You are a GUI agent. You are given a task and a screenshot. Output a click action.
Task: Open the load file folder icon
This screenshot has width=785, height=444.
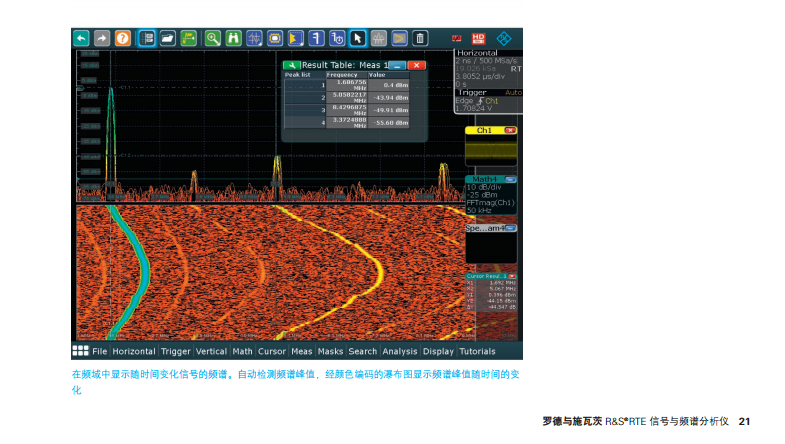167,39
